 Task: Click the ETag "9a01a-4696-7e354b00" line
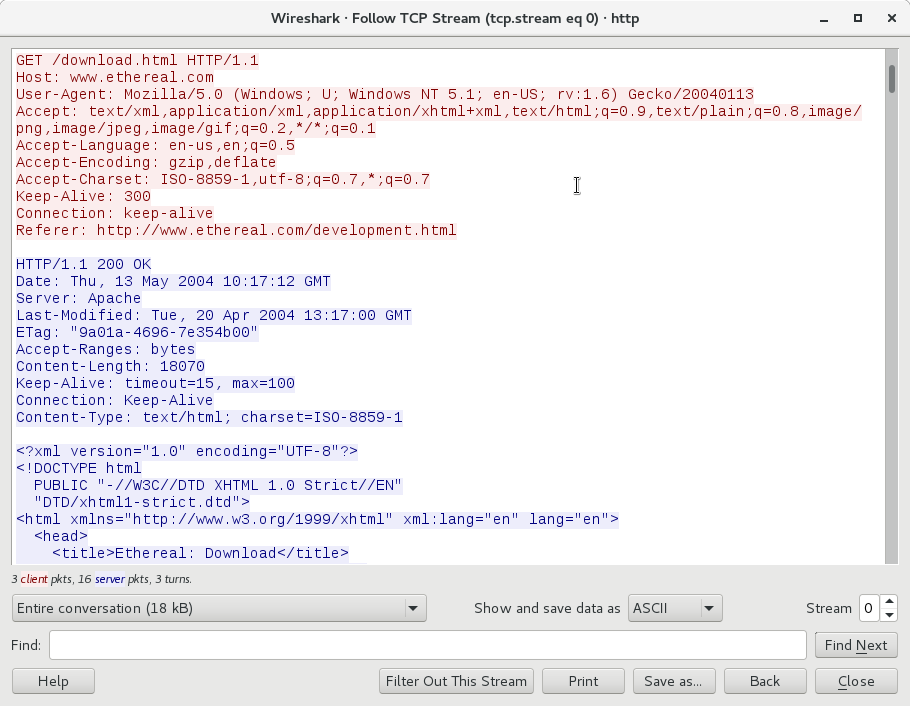point(137,332)
